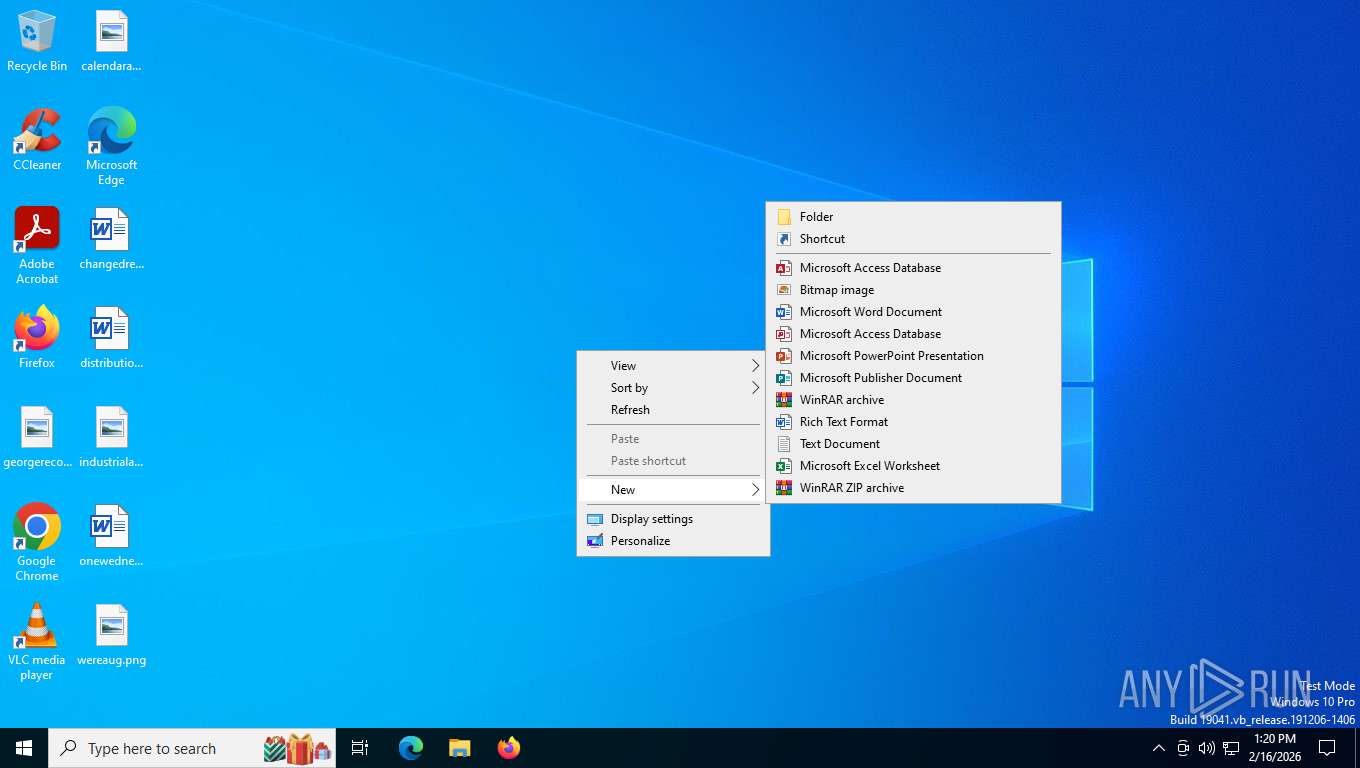Create a new Rich Text Format file

click(913, 422)
